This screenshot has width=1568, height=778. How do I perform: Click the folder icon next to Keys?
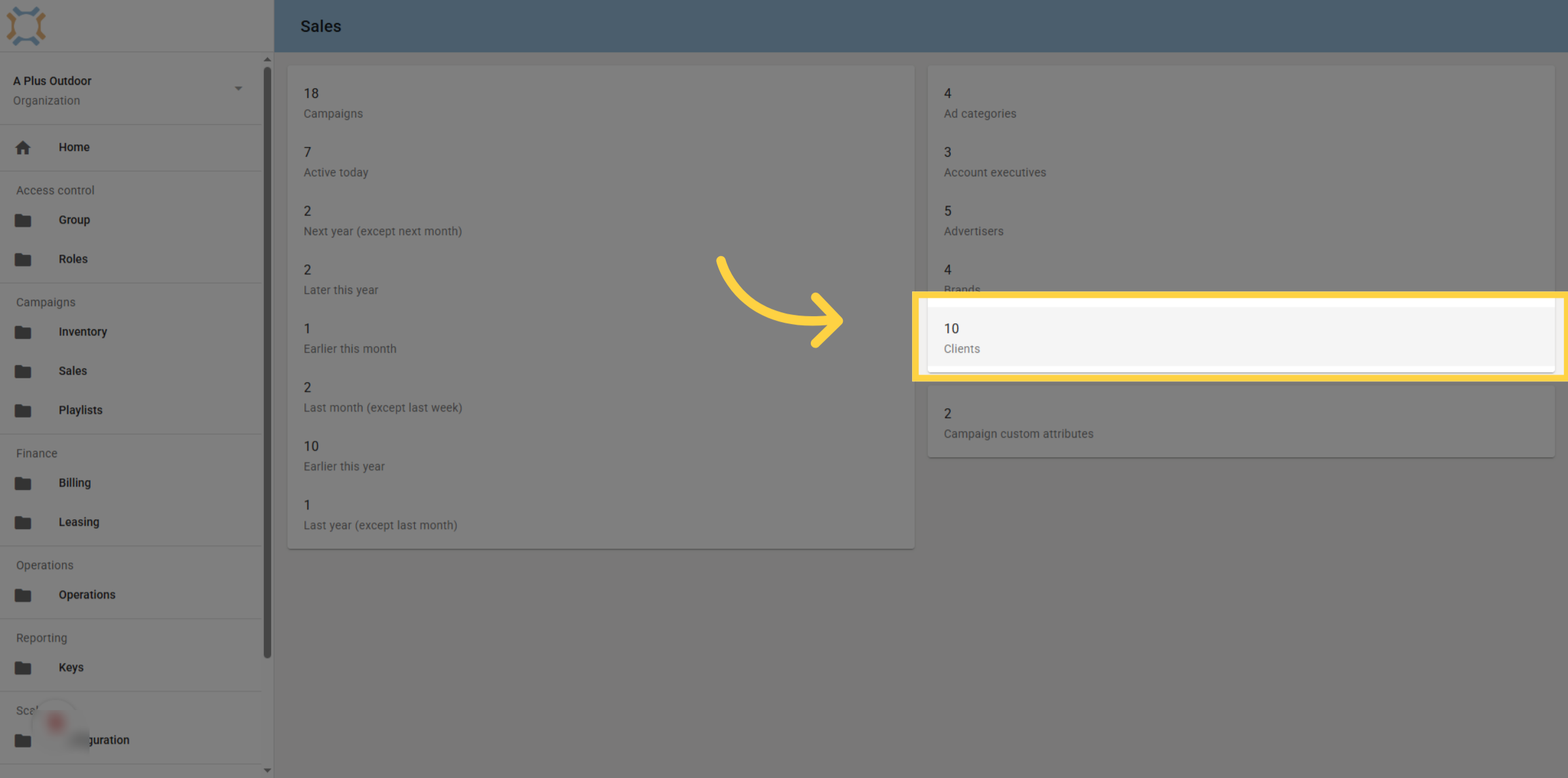pos(23,668)
